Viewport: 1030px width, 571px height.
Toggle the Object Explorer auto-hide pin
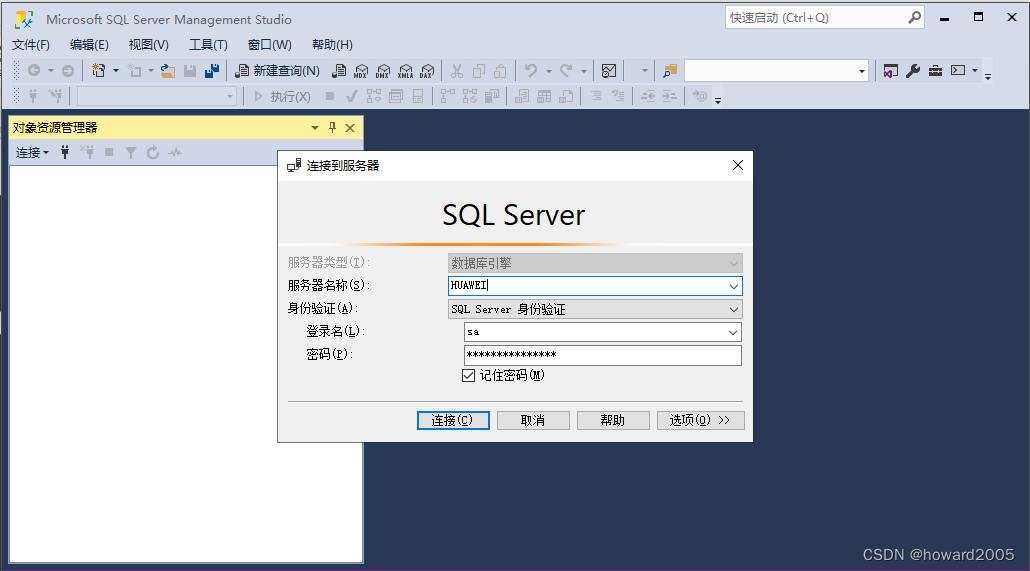pyautogui.click(x=332, y=127)
